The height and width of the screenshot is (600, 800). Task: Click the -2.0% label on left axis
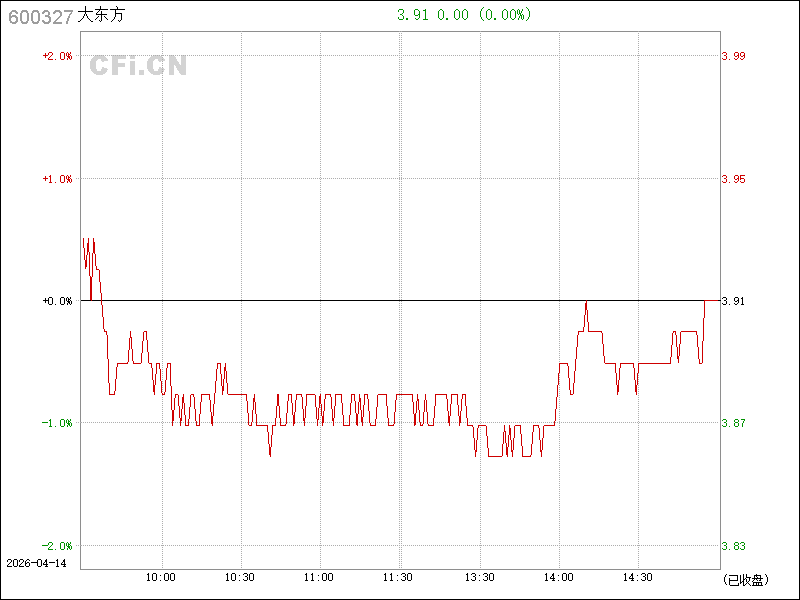57,546
